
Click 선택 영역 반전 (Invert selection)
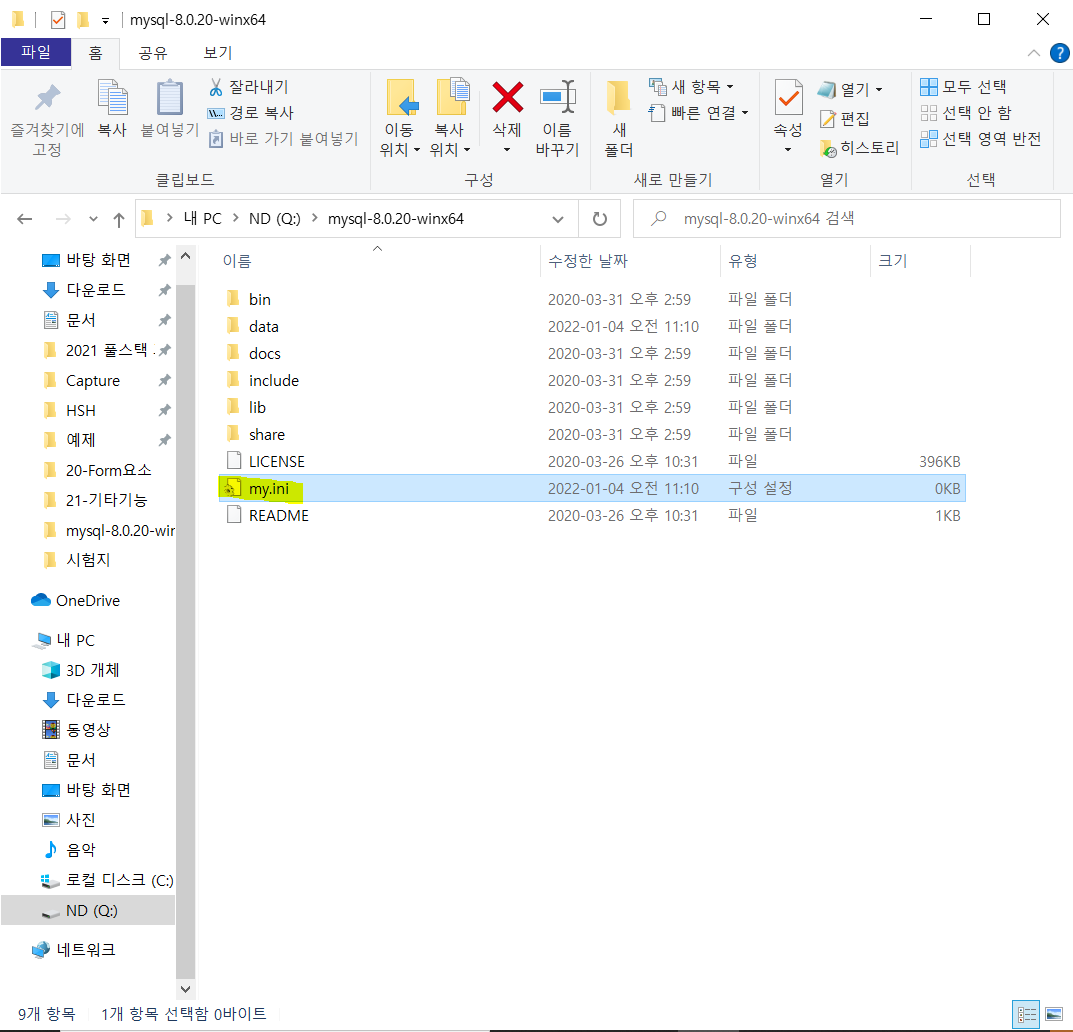click(981, 139)
